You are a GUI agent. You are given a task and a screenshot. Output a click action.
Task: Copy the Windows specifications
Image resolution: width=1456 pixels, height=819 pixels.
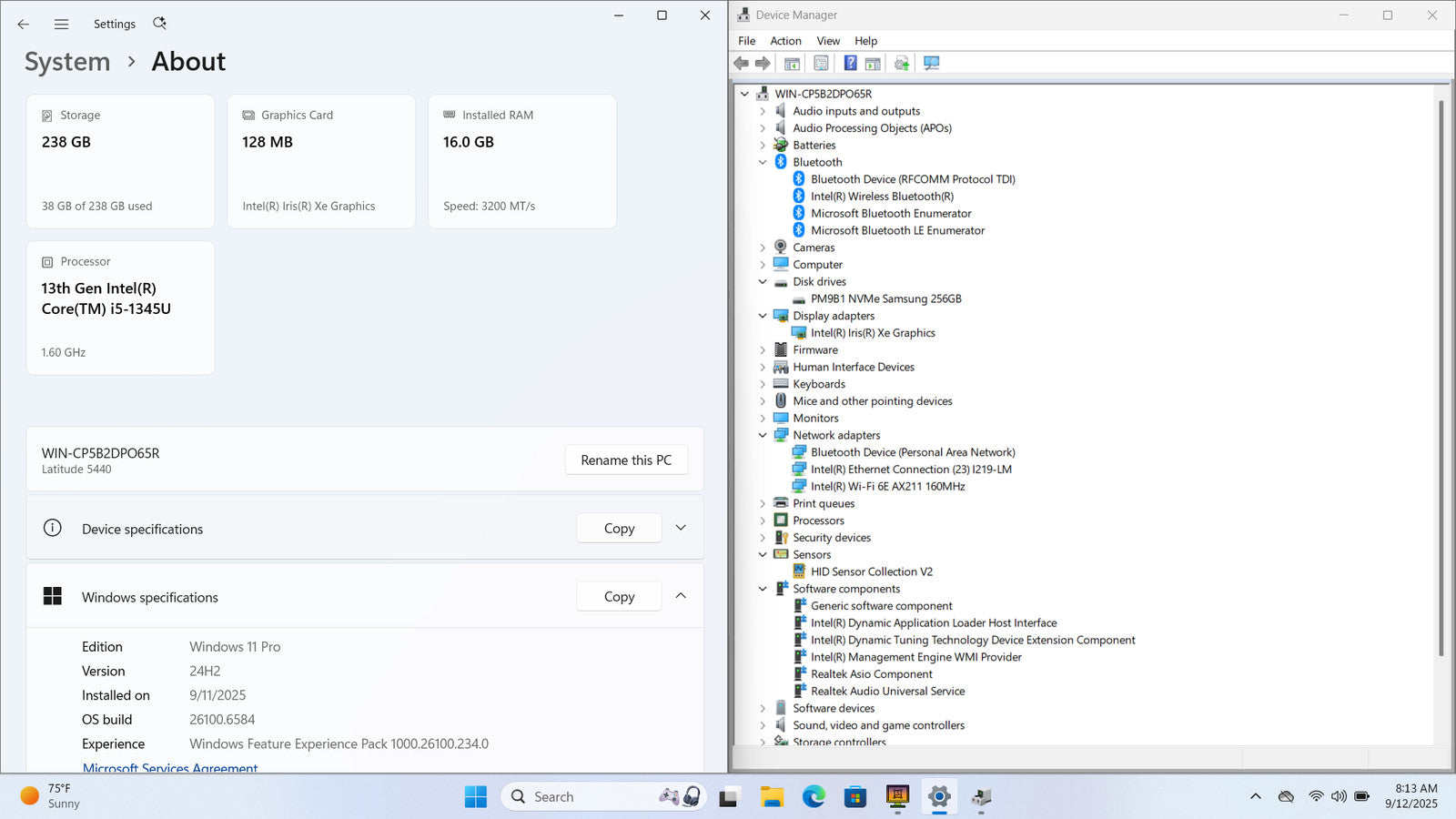(619, 597)
